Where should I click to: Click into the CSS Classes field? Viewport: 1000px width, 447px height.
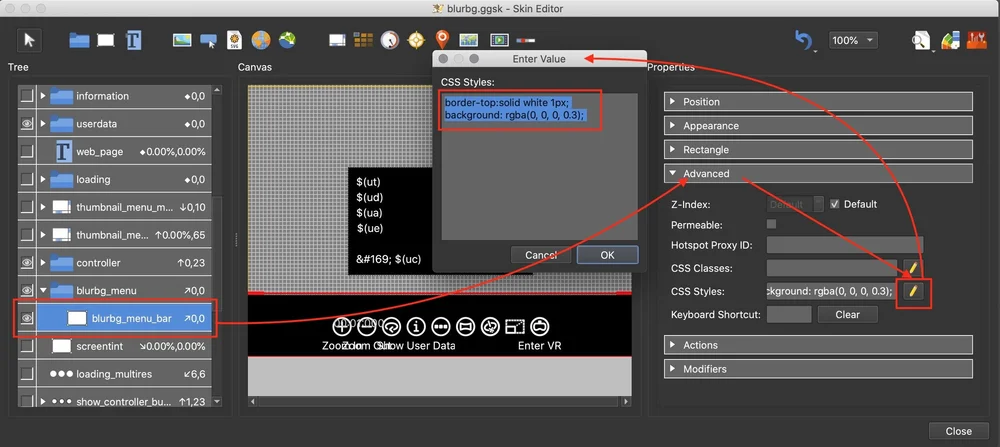point(832,268)
